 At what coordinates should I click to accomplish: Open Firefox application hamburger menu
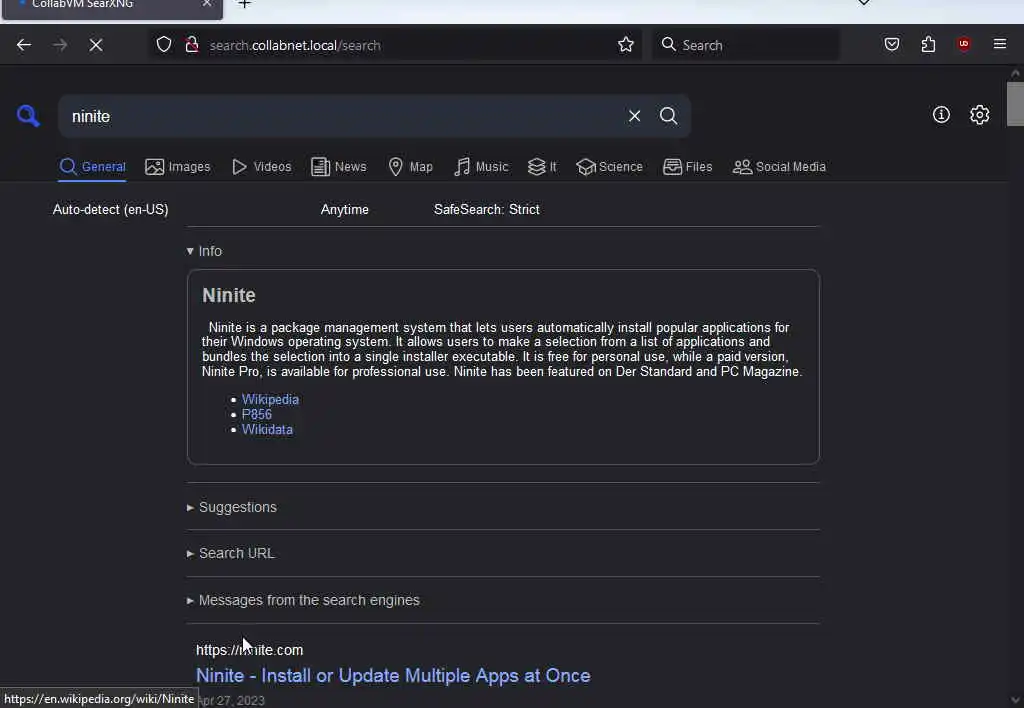1000,44
